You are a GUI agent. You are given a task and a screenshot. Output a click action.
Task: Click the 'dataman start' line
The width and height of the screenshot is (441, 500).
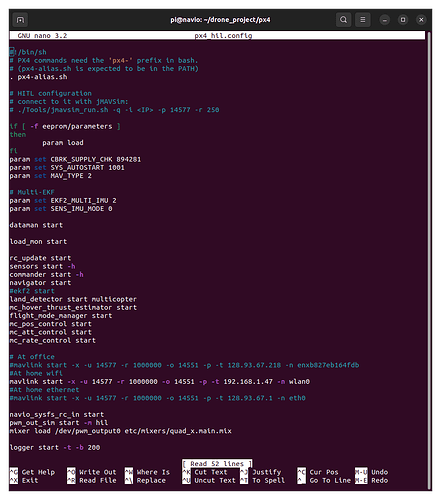click(36, 225)
